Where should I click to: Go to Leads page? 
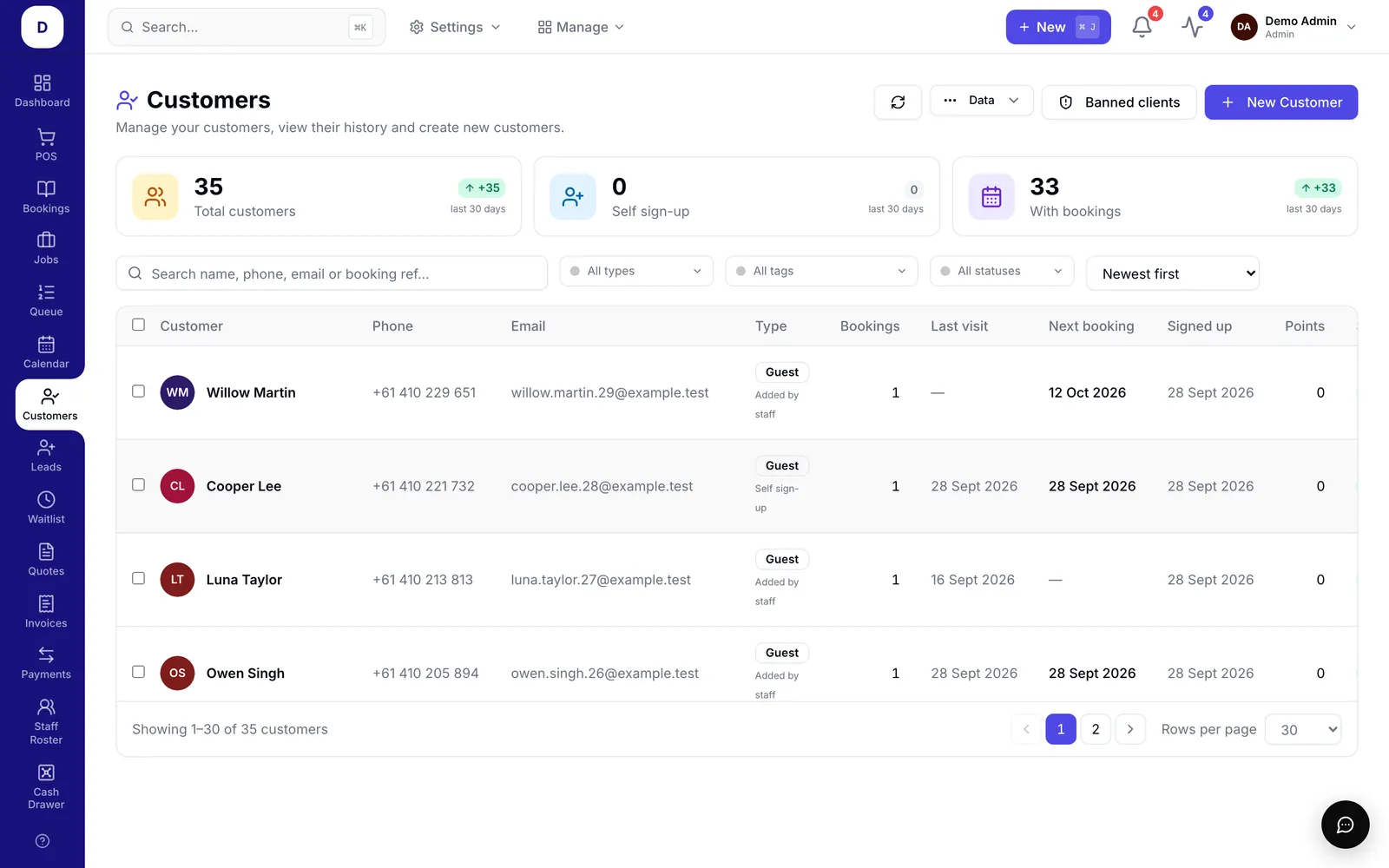(x=46, y=456)
